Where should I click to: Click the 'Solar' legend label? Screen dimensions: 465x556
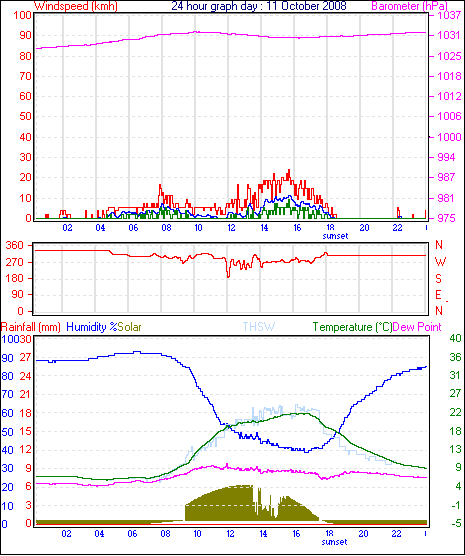pyautogui.click(x=130, y=327)
